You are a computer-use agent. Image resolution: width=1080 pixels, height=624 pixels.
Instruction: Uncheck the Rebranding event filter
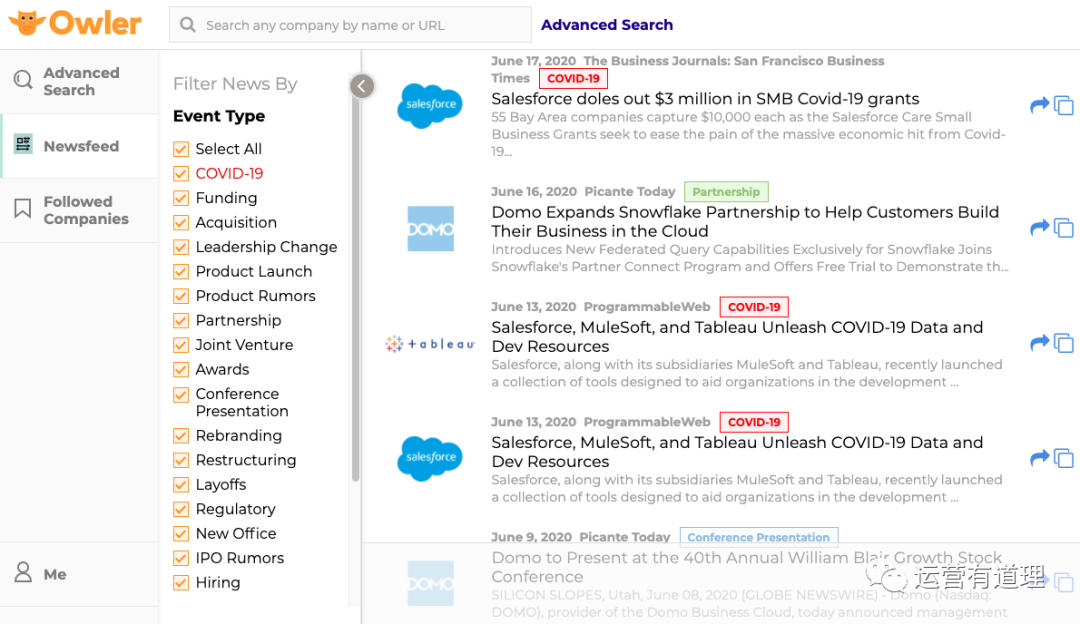(x=181, y=436)
